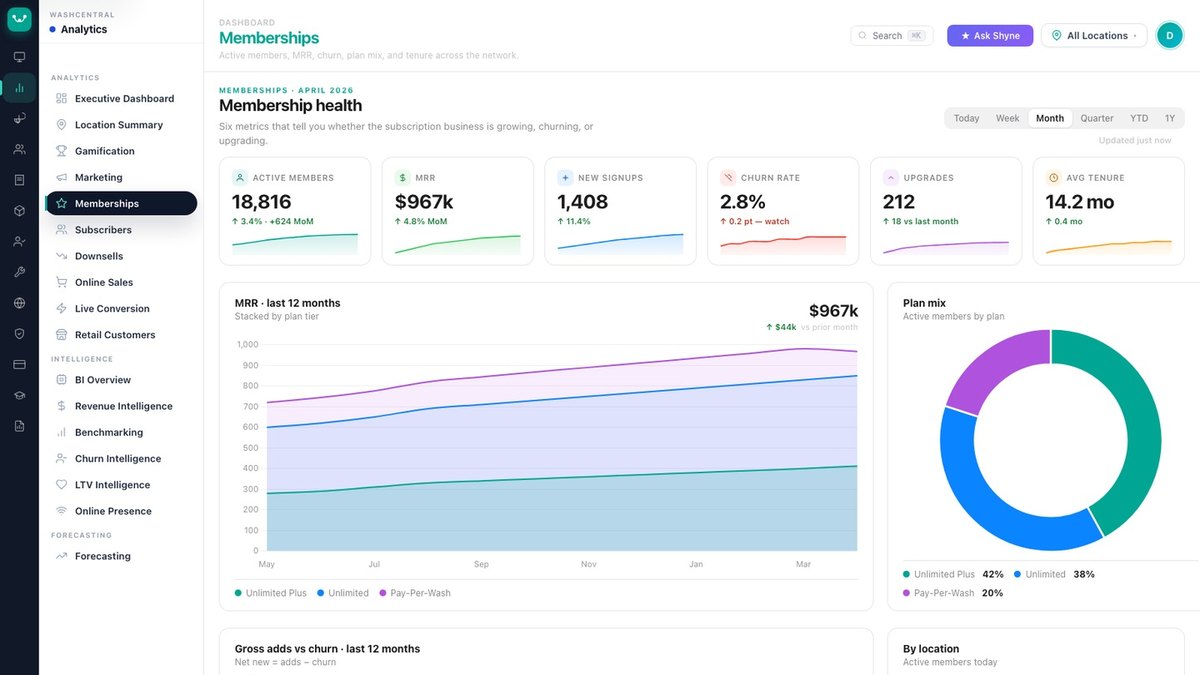Click the Upgrades card arrow icon

coord(891,178)
